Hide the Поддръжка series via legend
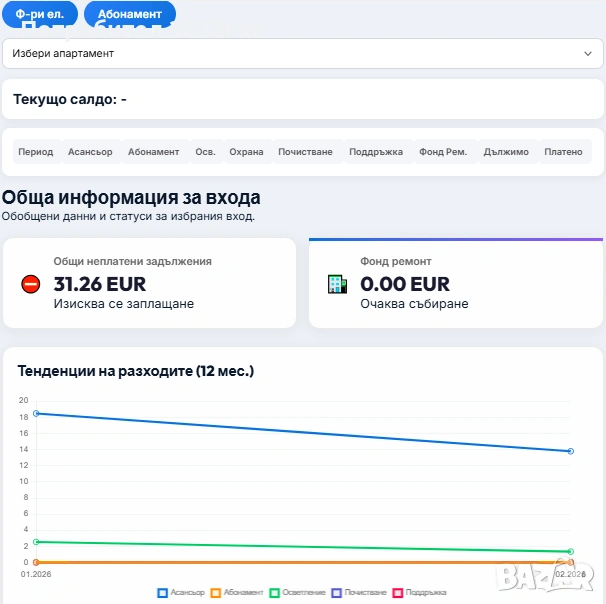 [420, 593]
